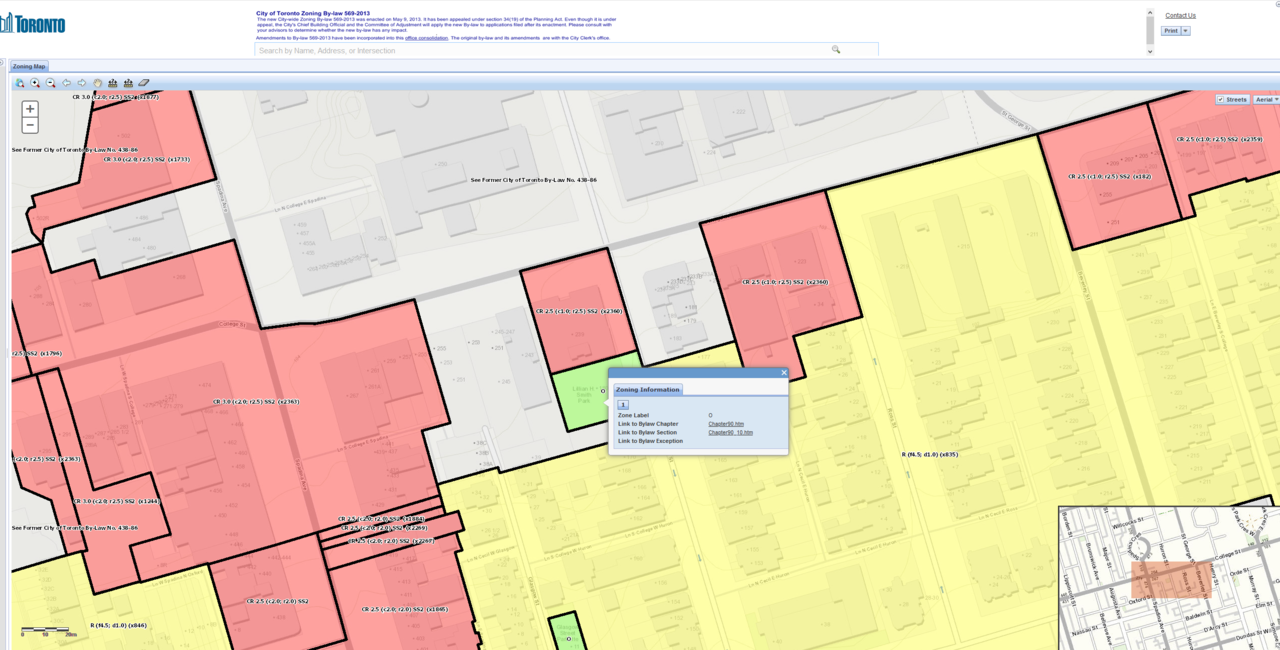1280x650 pixels.
Task: Toggle the Streets checkbox
Action: (x=1221, y=100)
